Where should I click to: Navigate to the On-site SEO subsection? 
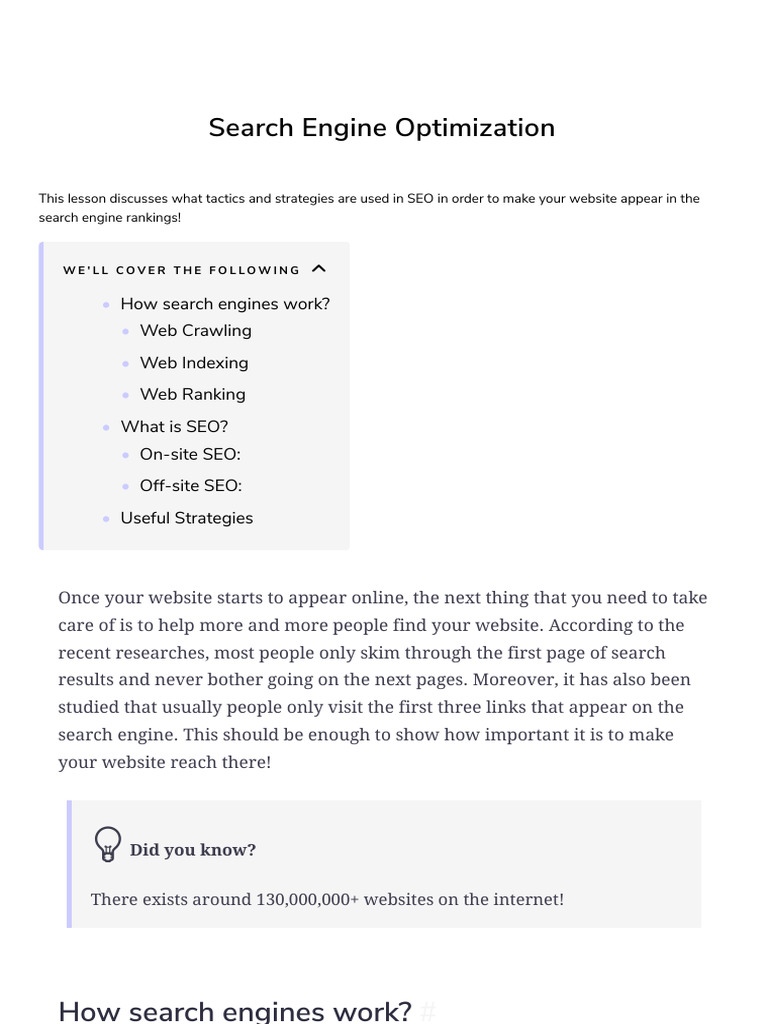190,455
